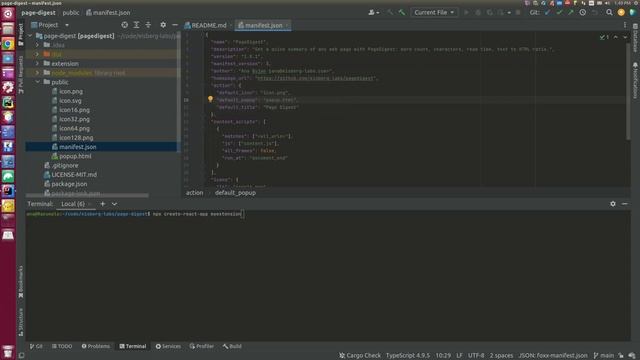Open the TODO tool window
Screen dimensions: 640x360
point(62,346)
